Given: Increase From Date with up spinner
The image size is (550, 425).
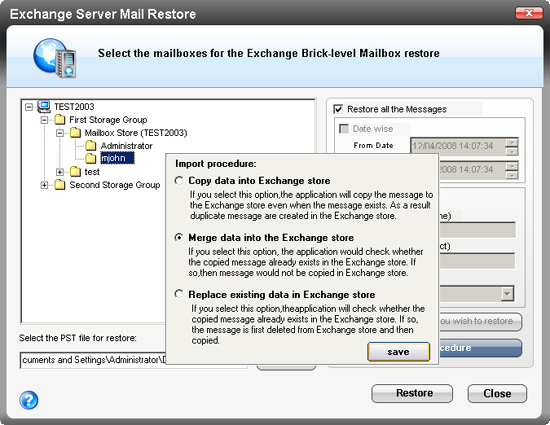Looking at the screenshot, I should click(x=512, y=142).
